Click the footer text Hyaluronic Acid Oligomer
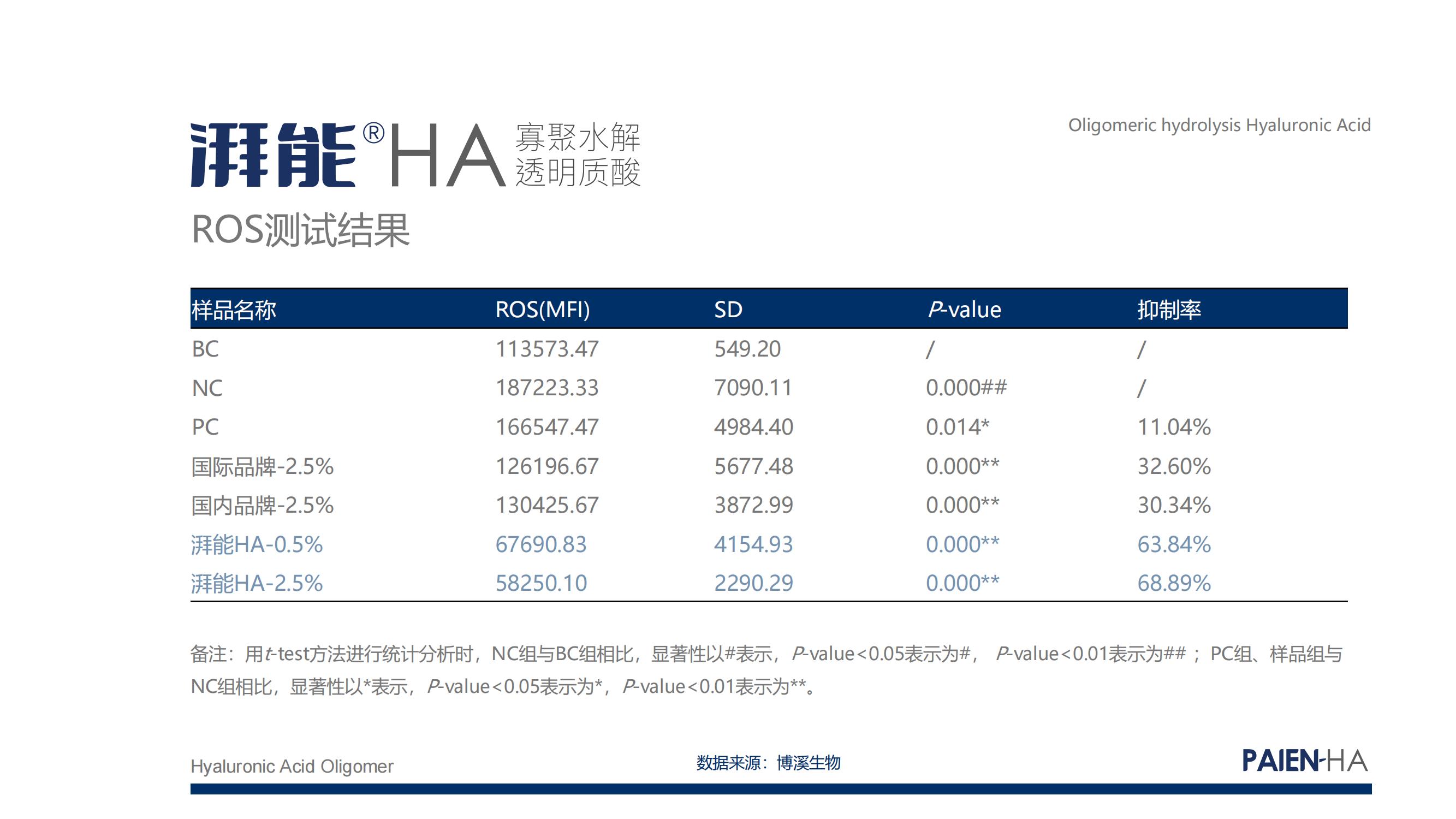This screenshot has width=1456, height=819. pos(292,767)
